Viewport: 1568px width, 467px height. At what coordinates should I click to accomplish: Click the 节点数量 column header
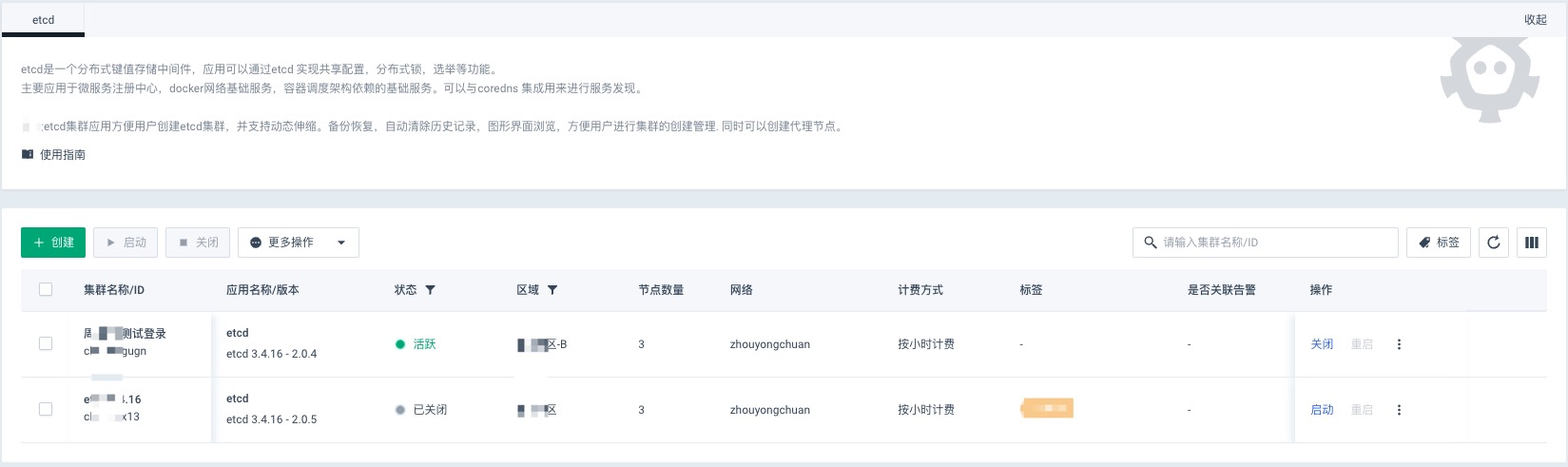661,290
